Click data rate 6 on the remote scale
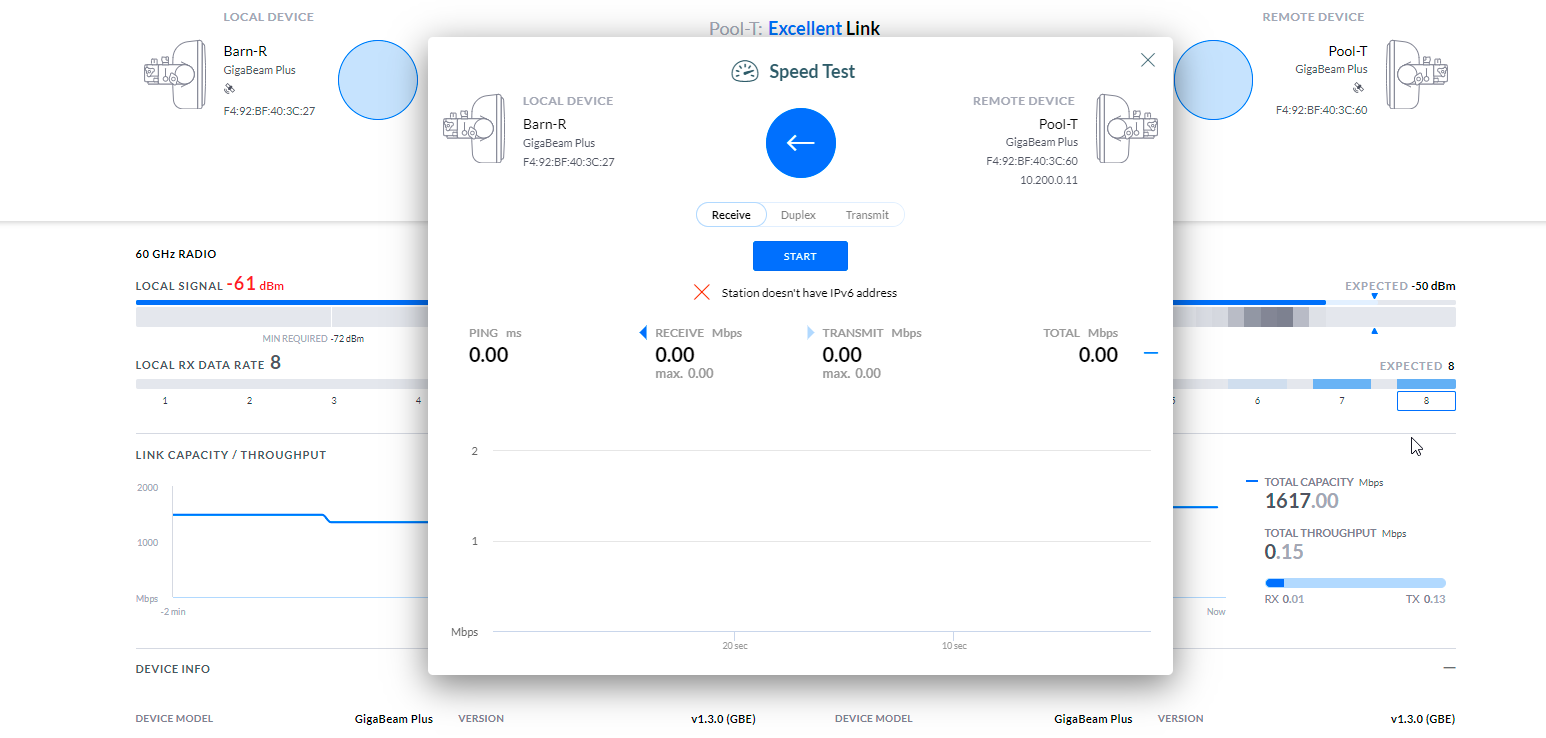 point(1257,401)
